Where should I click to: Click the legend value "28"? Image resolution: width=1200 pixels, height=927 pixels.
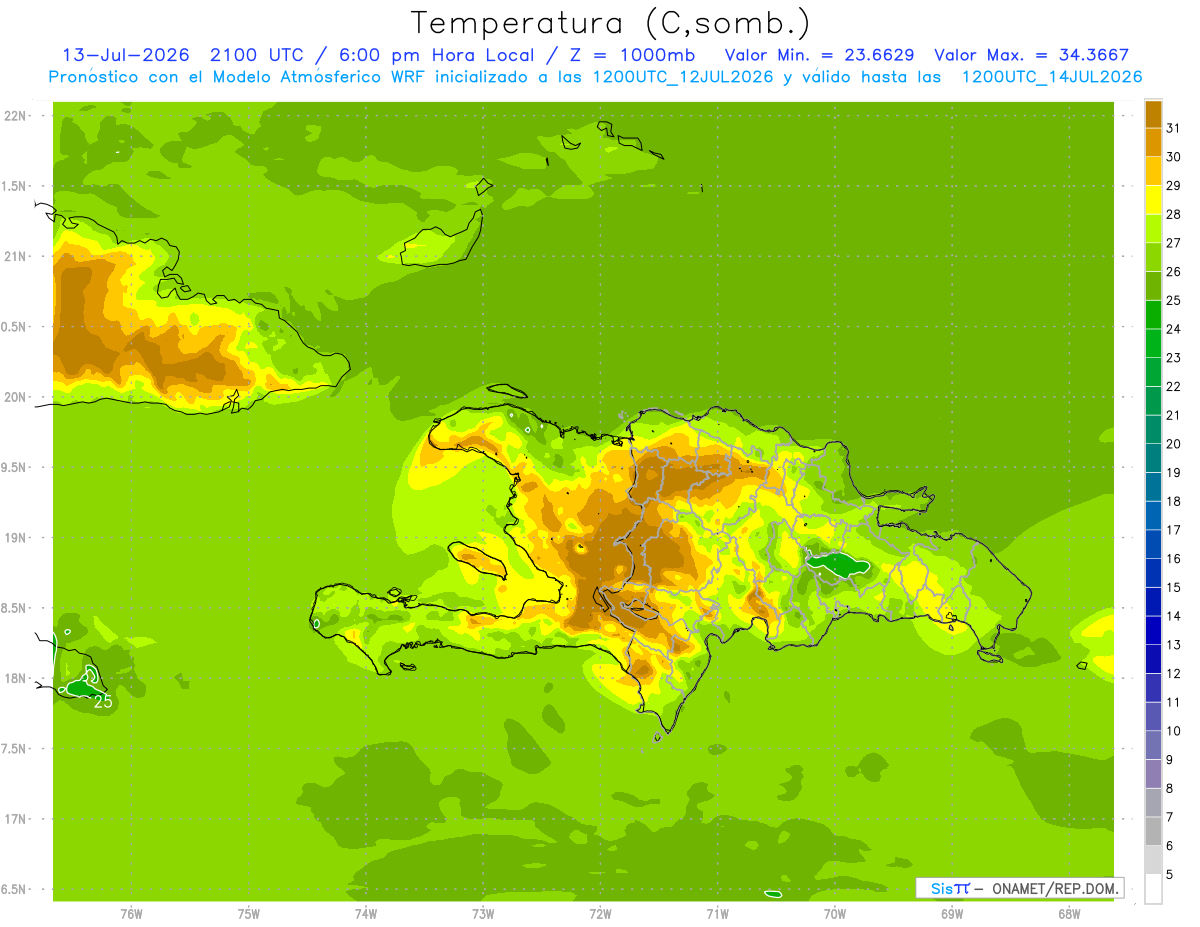pos(1173,214)
